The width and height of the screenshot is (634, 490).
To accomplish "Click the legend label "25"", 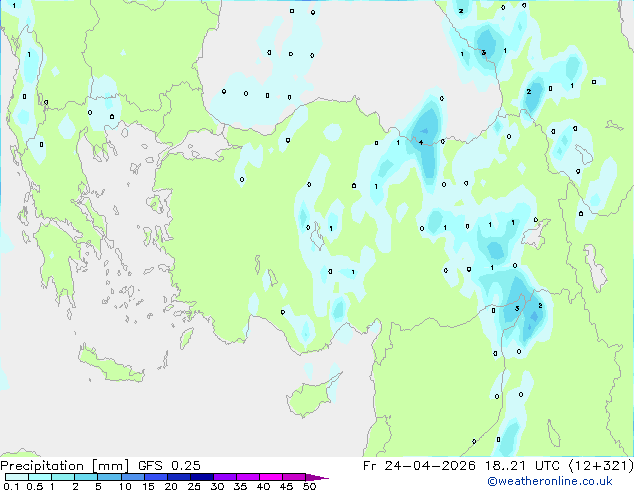I will point(194,486).
